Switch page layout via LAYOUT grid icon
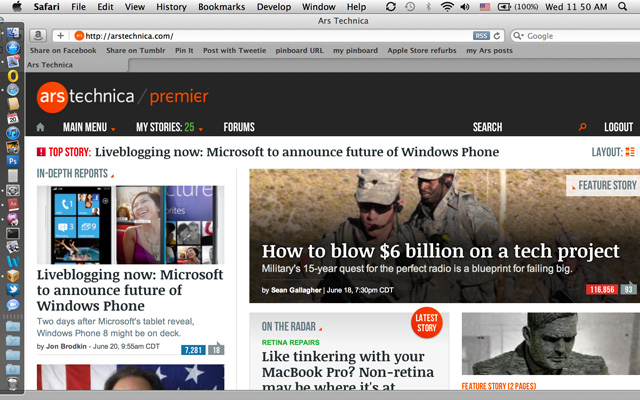The width and height of the screenshot is (640, 400). (x=630, y=152)
